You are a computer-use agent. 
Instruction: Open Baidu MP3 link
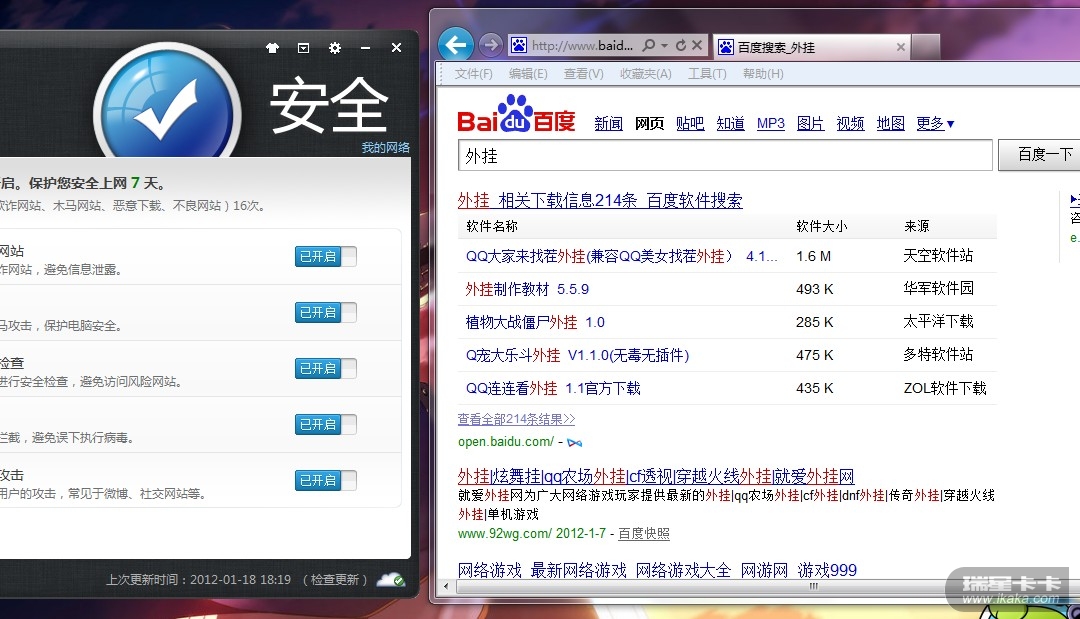click(771, 123)
